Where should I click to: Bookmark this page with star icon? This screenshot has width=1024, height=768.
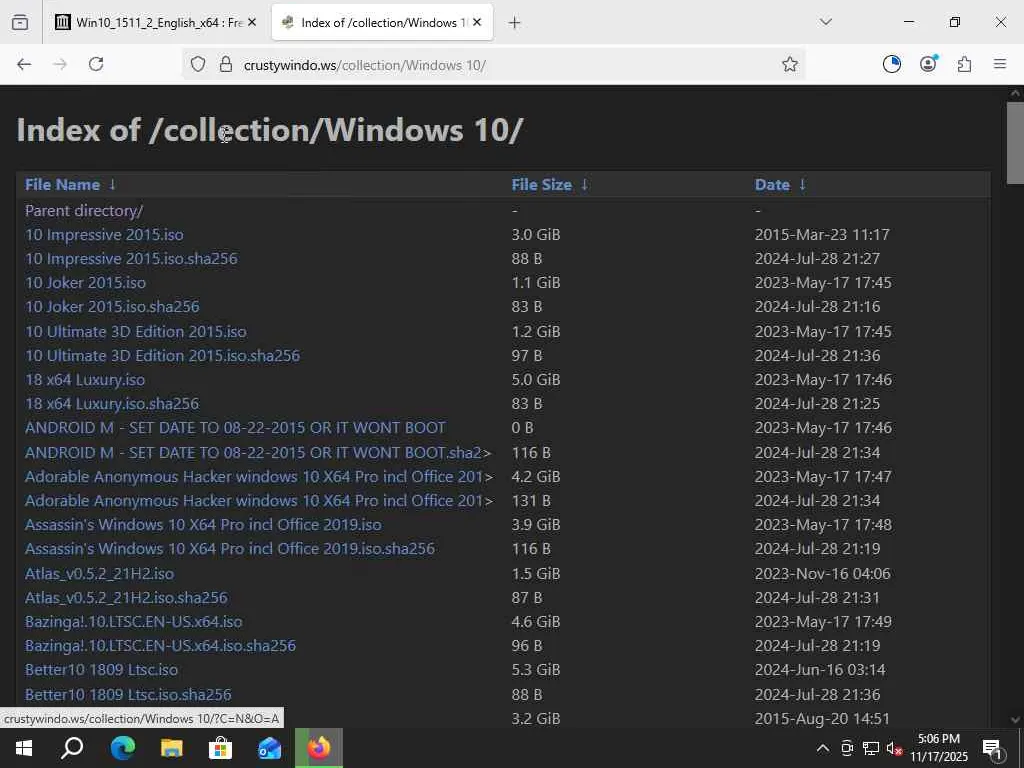(790, 64)
